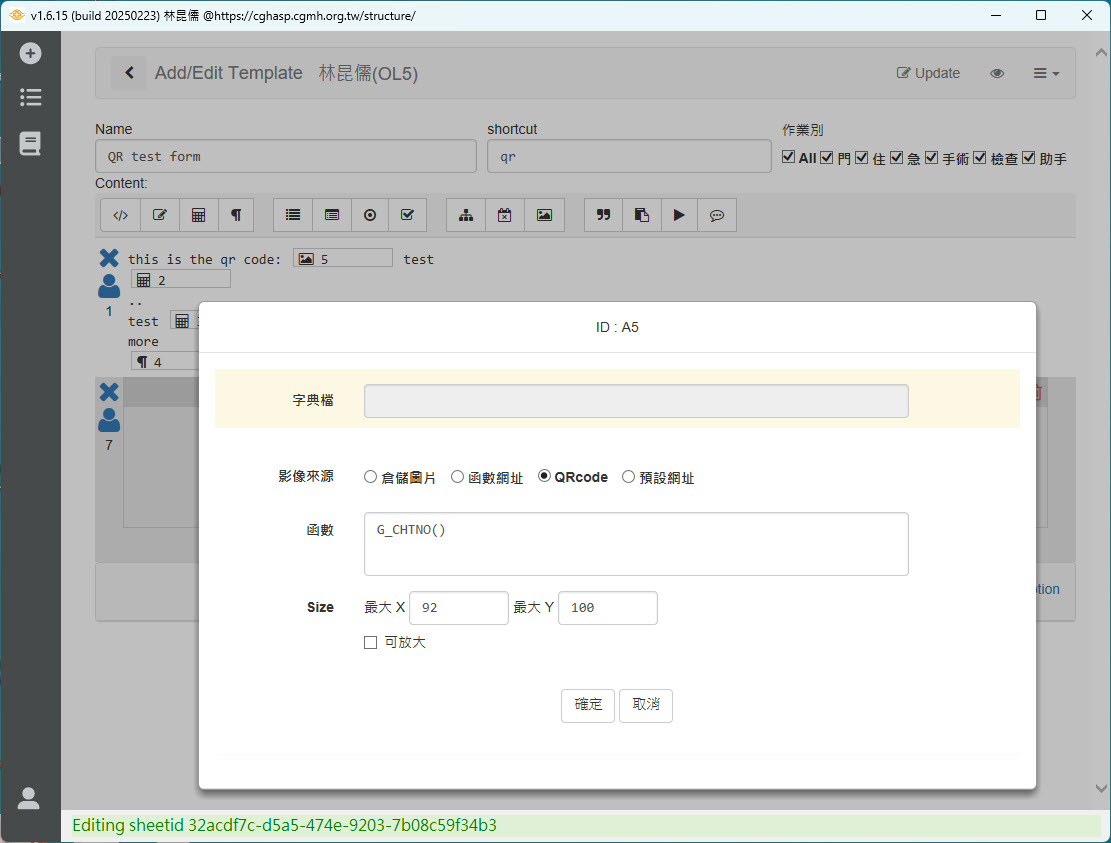The width and height of the screenshot is (1111, 843).
Task: Select the 倉儲圖片 radio button
Action: [371, 477]
